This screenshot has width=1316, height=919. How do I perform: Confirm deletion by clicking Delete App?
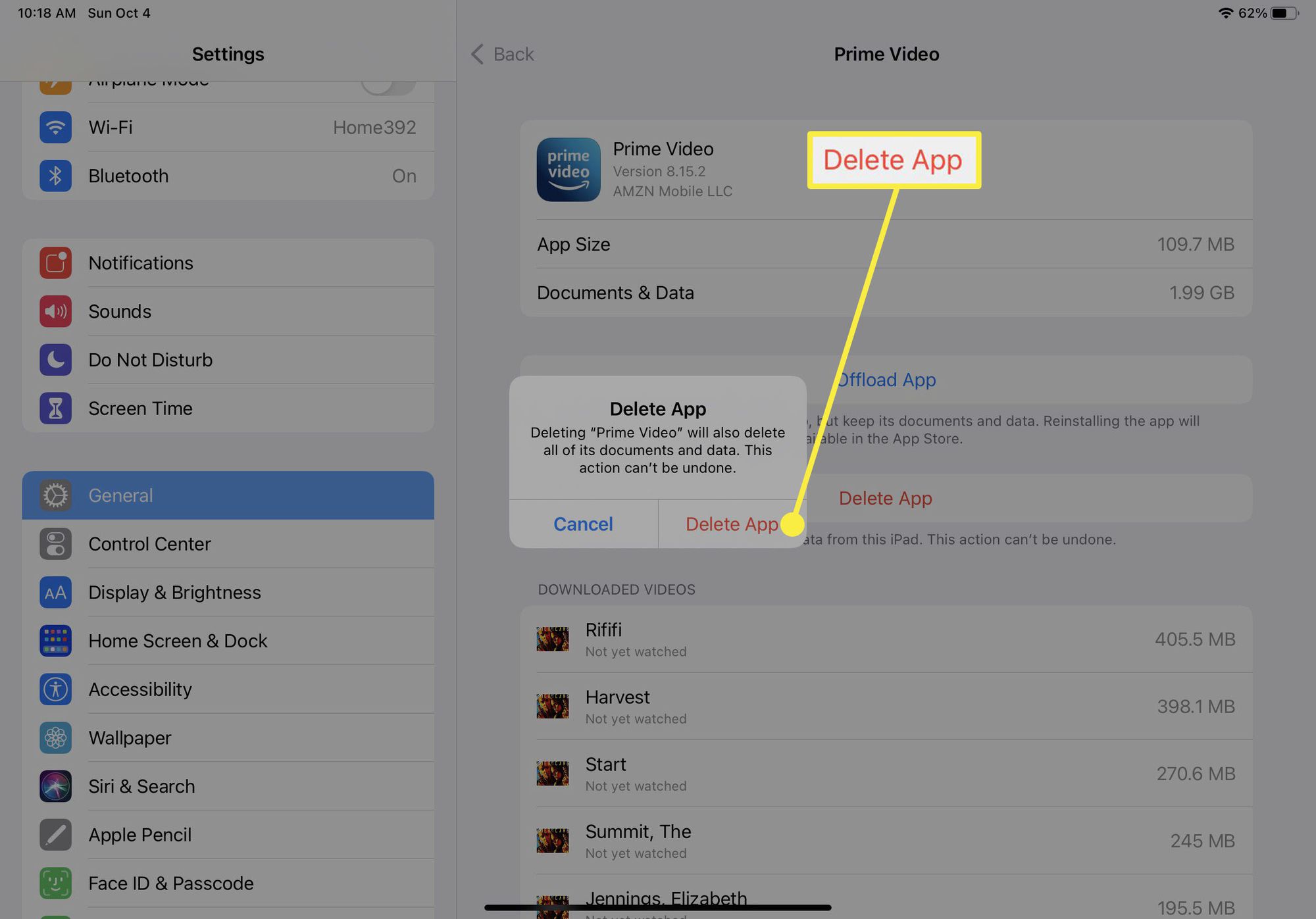(732, 523)
